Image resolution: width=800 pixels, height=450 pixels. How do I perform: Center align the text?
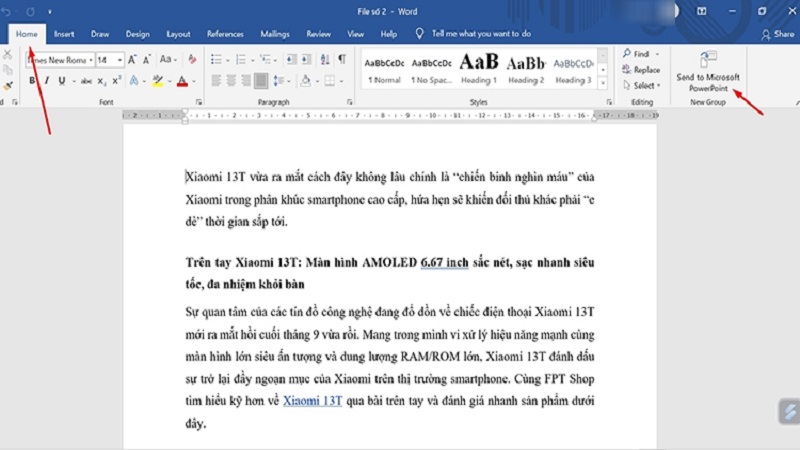(x=231, y=81)
